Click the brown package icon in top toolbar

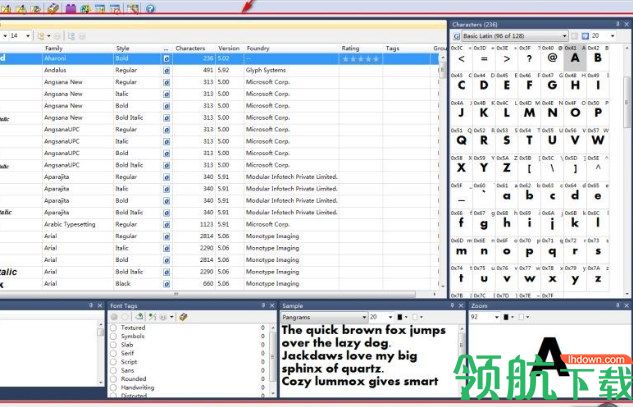click(x=52, y=8)
